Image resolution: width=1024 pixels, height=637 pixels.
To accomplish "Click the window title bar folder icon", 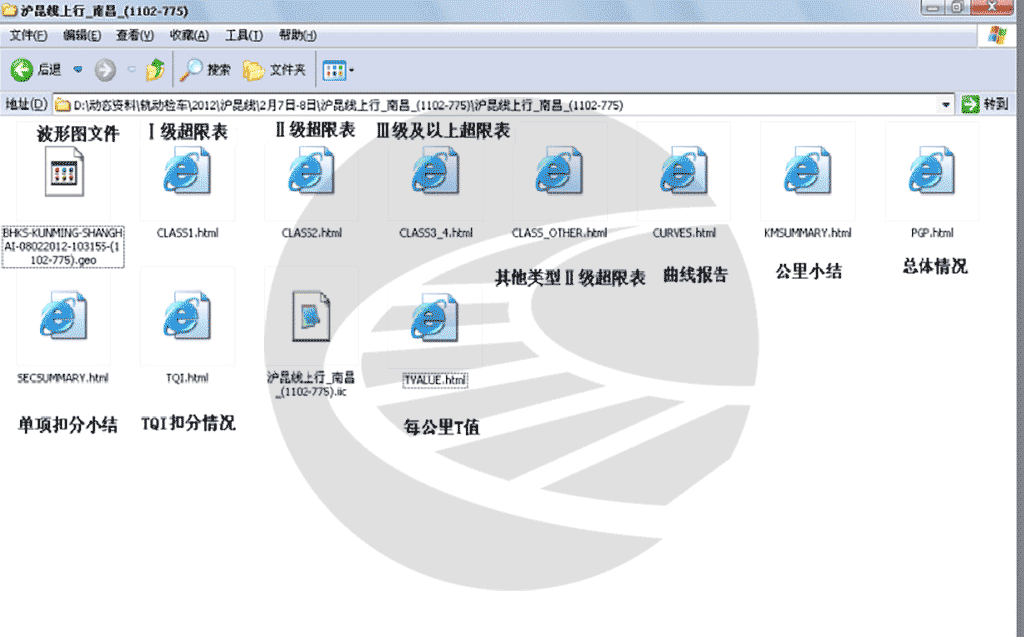I will (9, 10).
